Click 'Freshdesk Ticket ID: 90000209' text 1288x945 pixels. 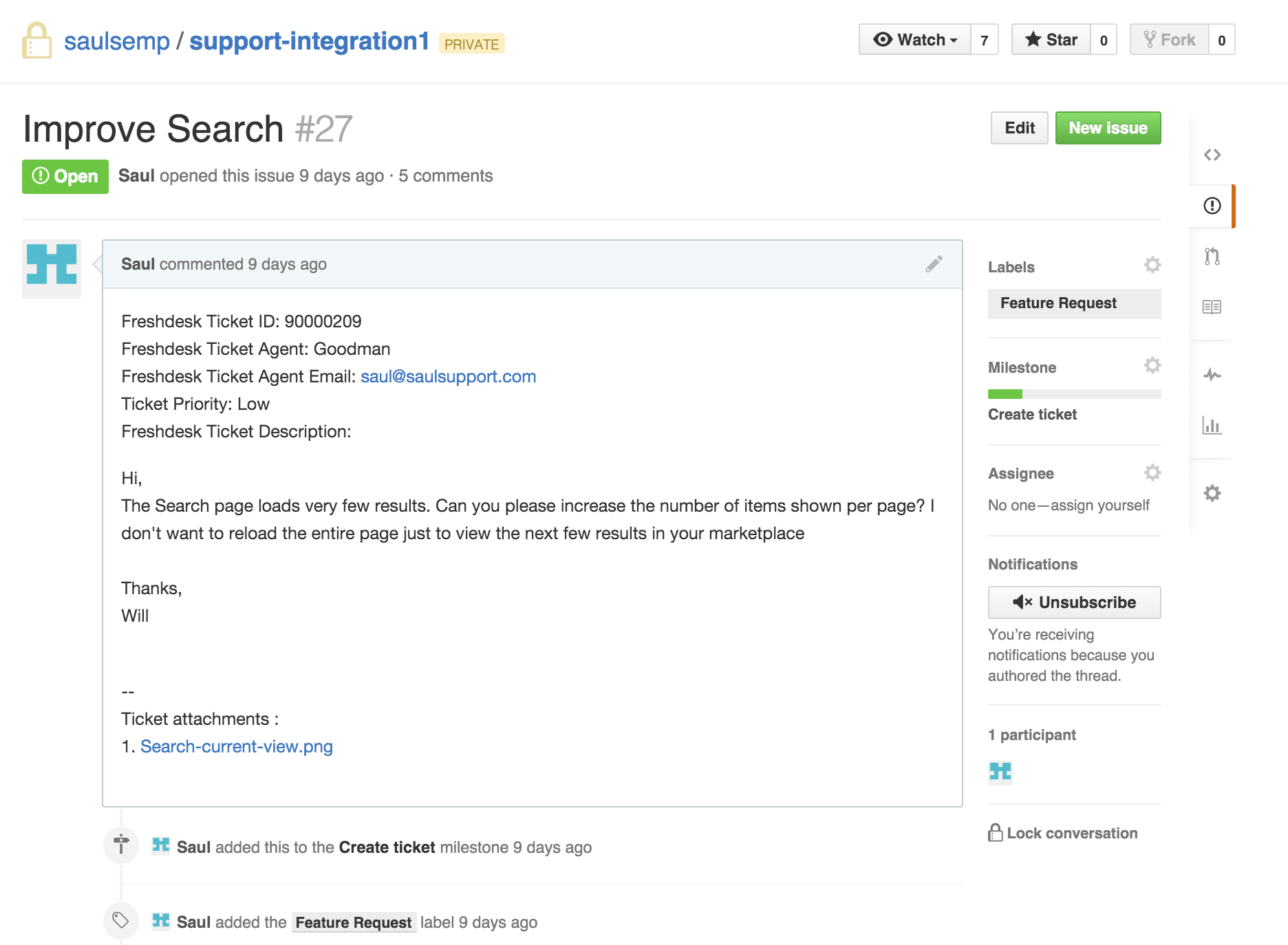pyautogui.click(x=241, y=321)
